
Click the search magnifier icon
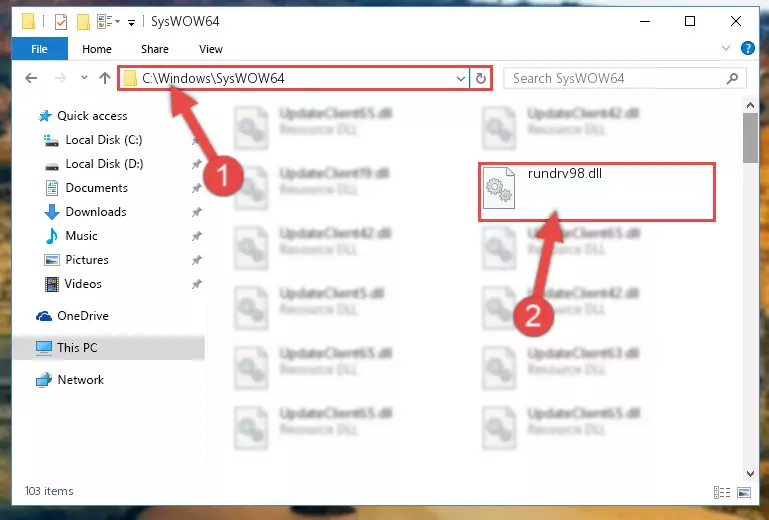pyautogui.click(x=732, y=78)
